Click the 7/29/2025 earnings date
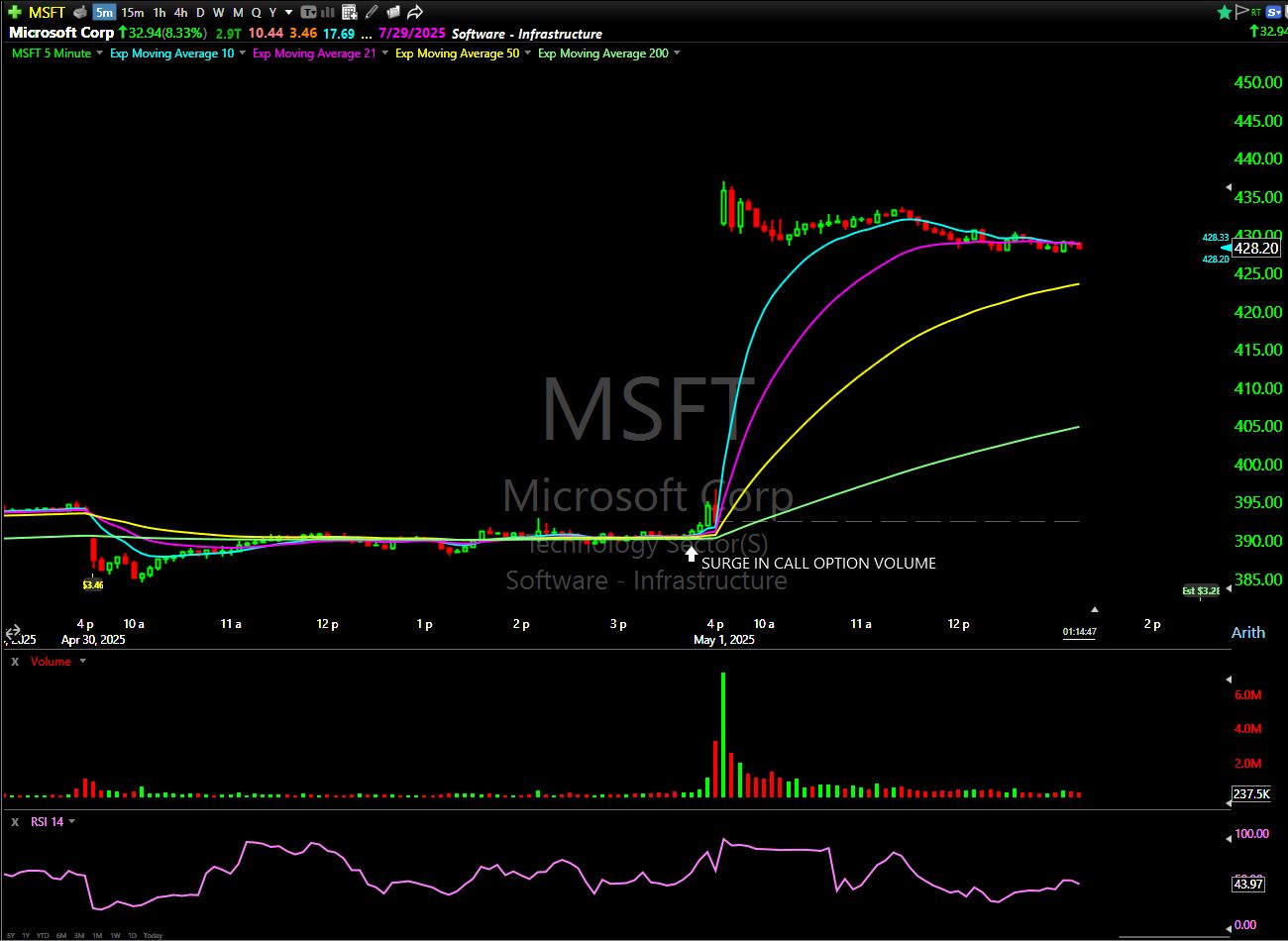Screen dimensions: 1288x941 tap(412, 33)
